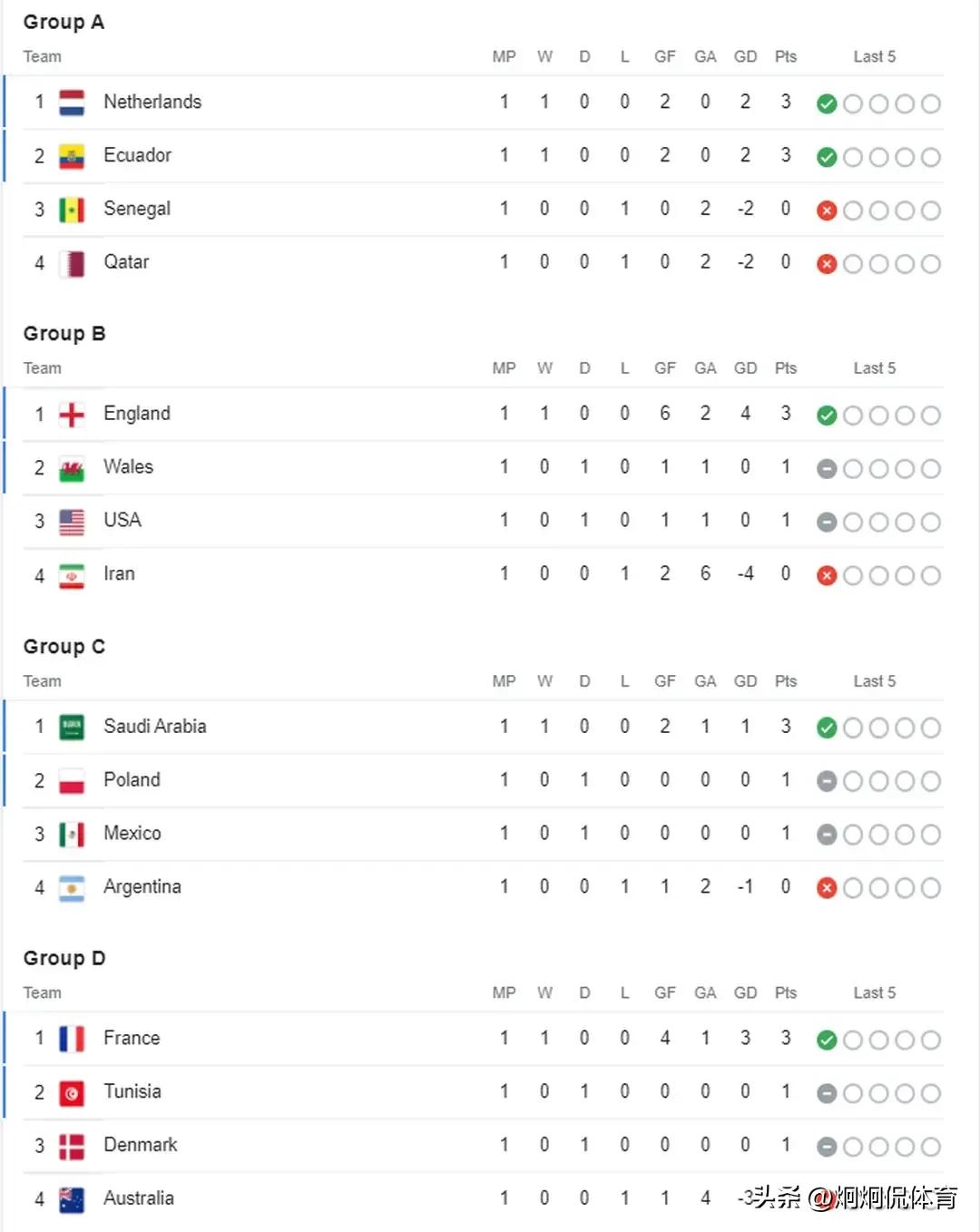Click the Saudi Arabia flag icon
Viewport: 980px width, 1232px height.
72,727
